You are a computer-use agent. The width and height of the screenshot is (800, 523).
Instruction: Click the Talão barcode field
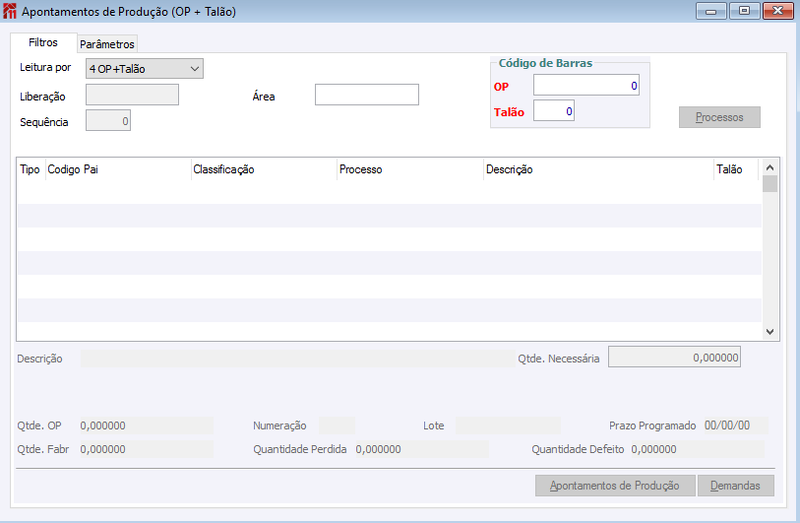554,111
